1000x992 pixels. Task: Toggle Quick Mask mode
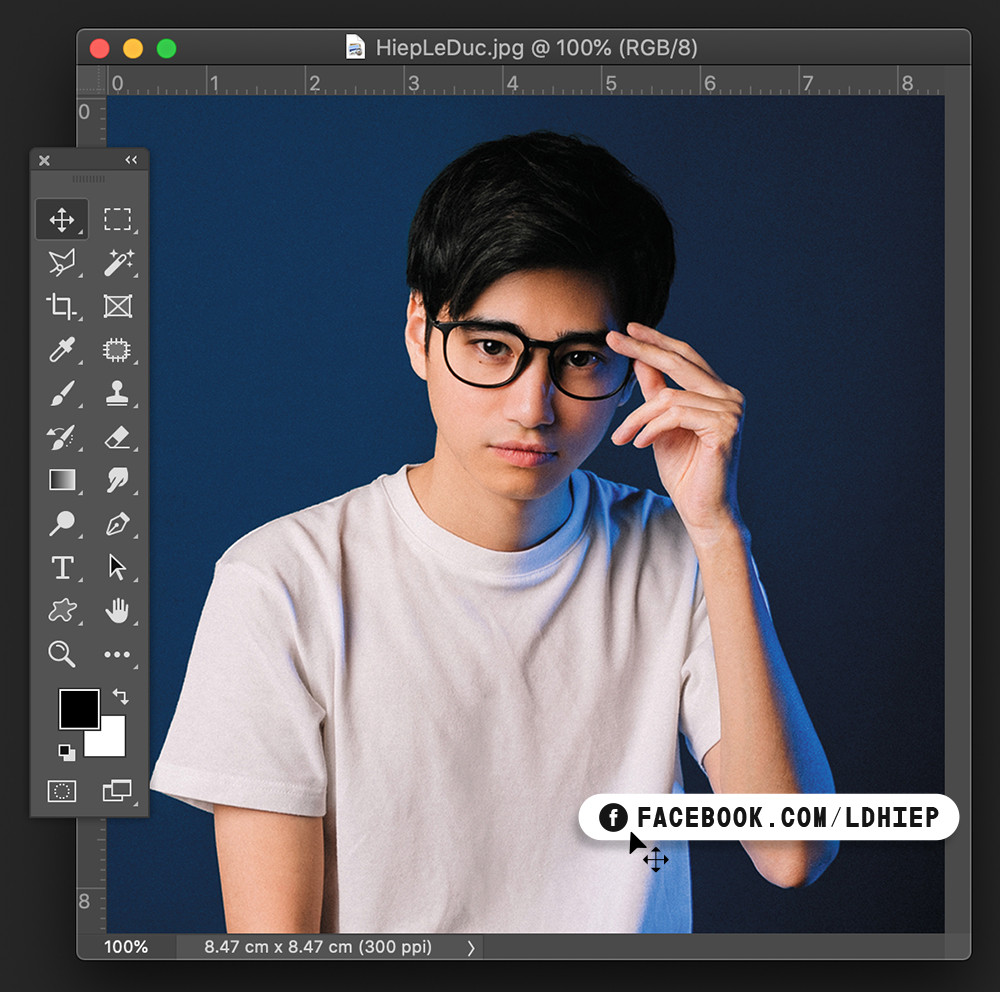click(x=62, y=791)
